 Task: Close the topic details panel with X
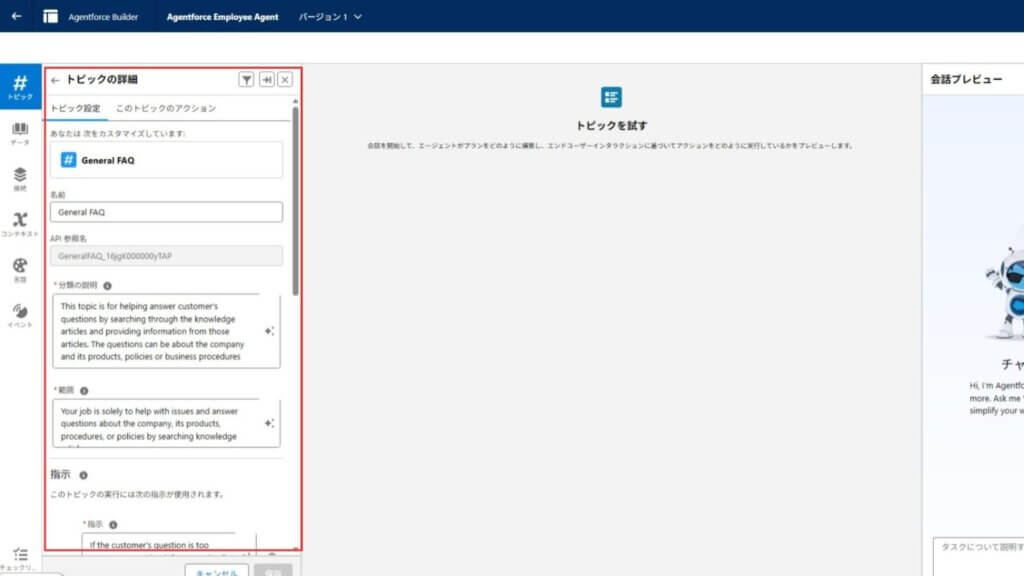(x=285, y=80)
